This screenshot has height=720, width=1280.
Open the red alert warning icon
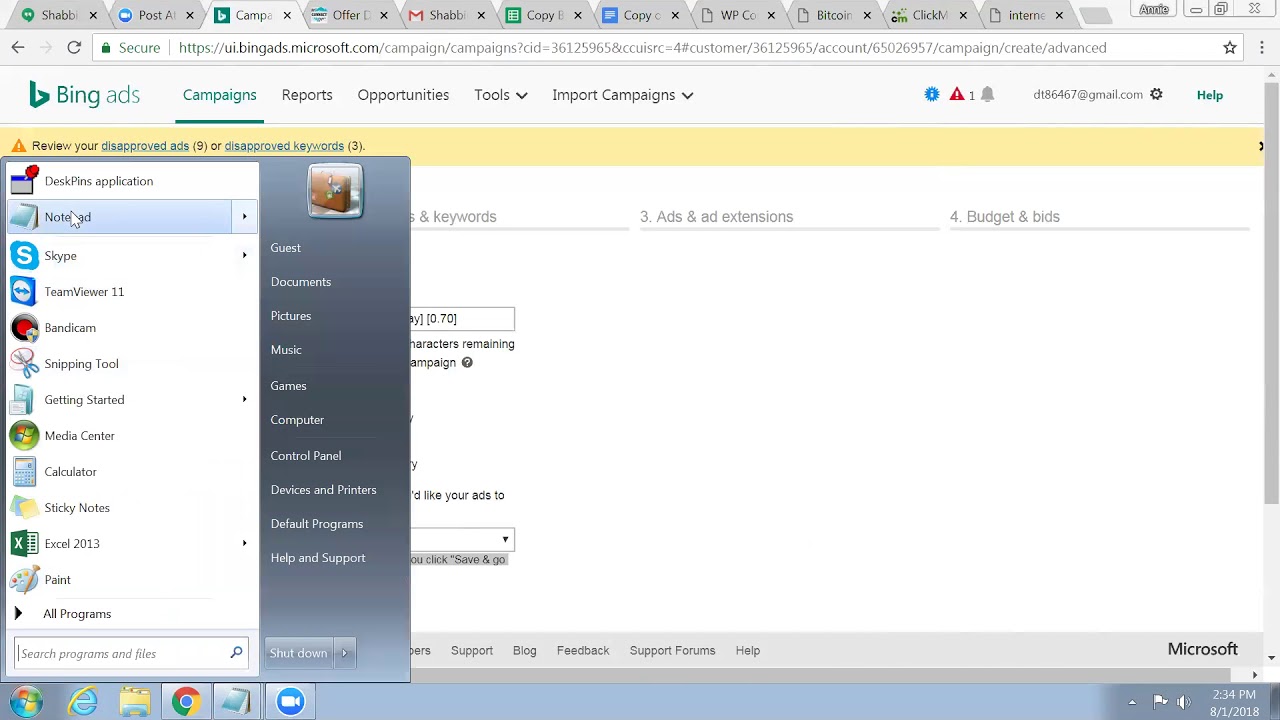pos(957,94)
